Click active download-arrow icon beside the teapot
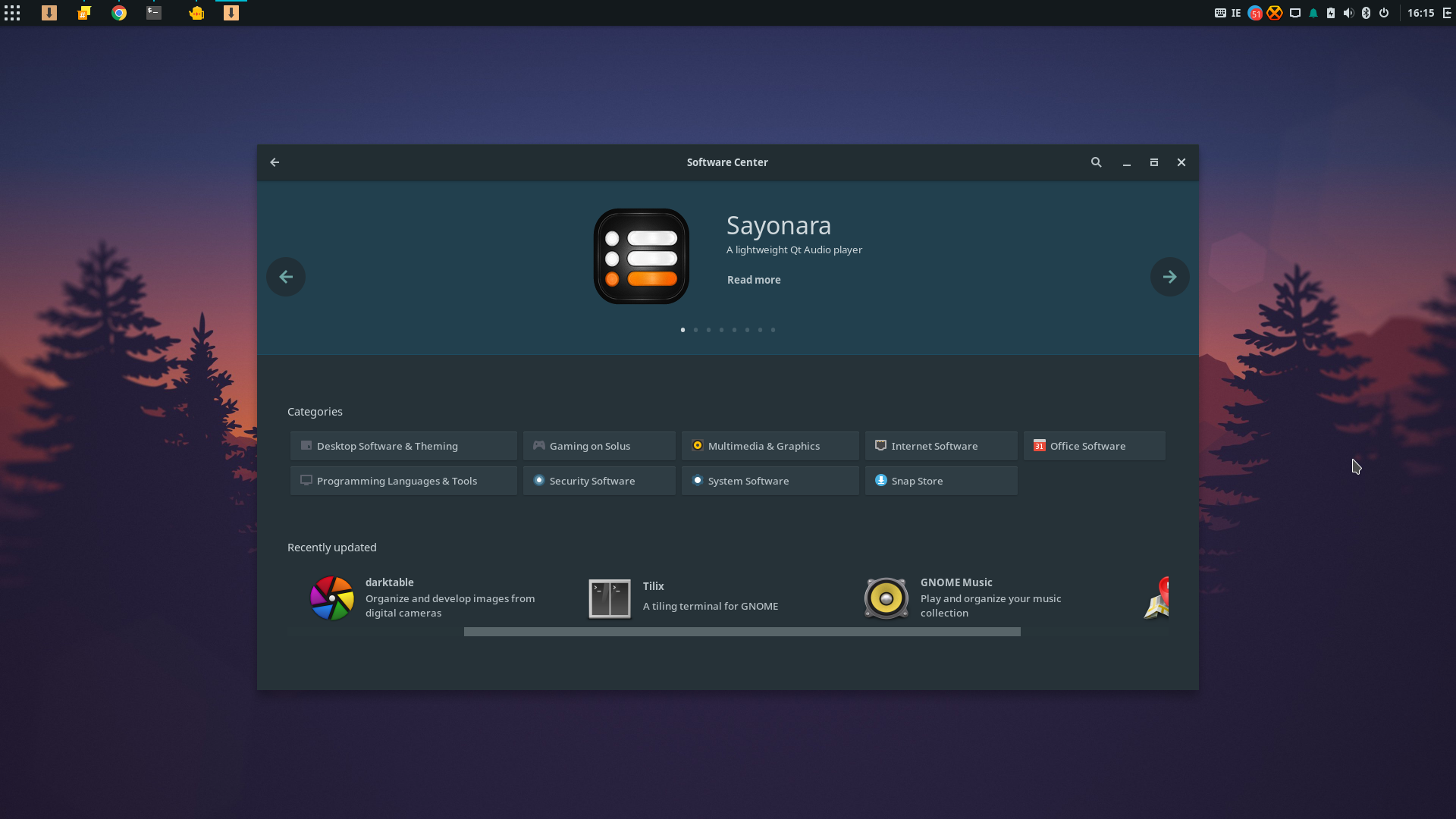 231,13
